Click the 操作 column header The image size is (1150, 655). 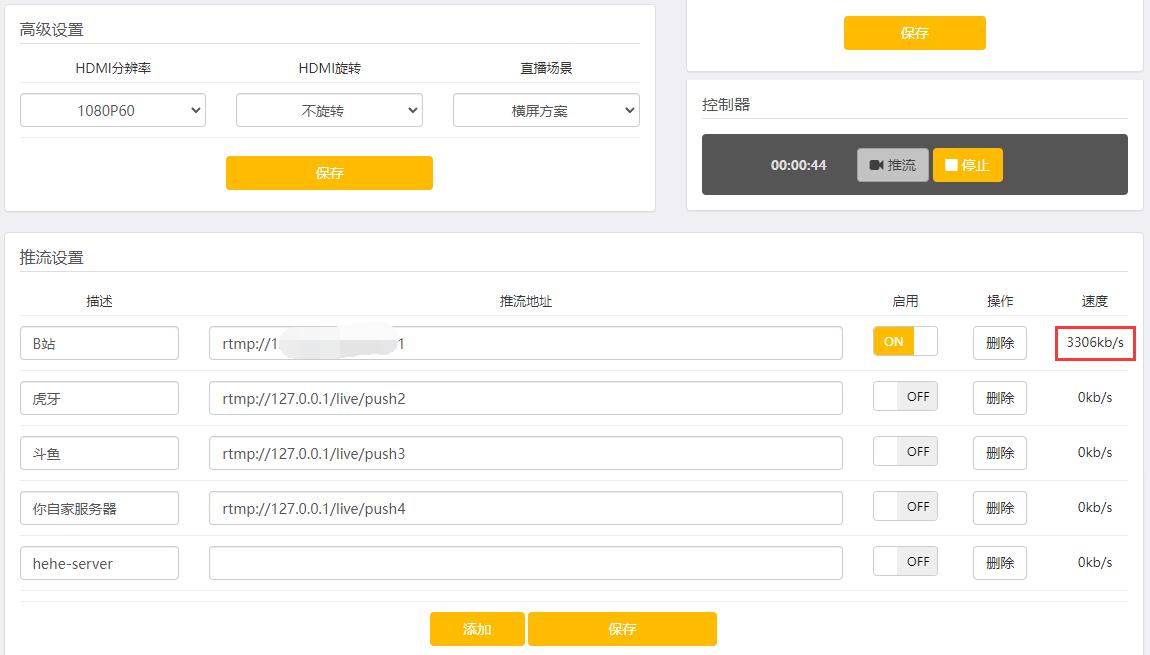pyautogui.click(x=1000, y=301)
